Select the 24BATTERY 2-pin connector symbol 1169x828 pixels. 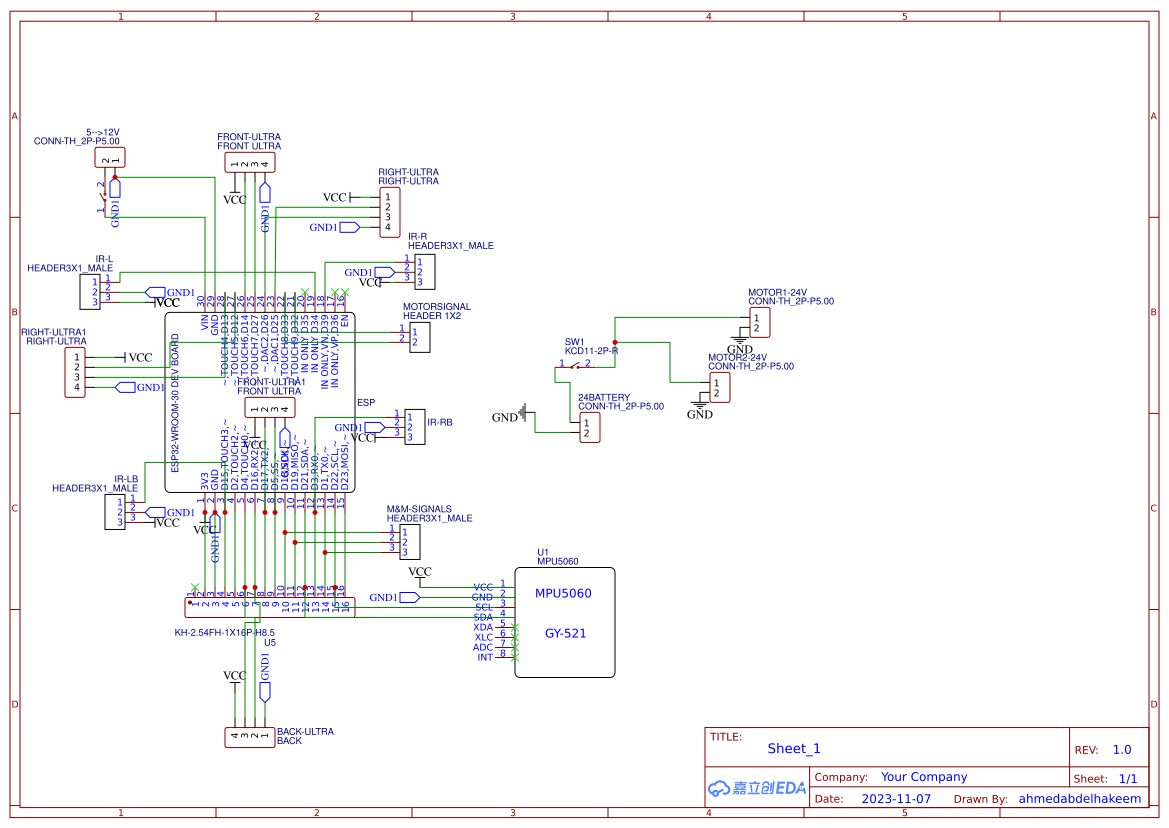(588, 429)
